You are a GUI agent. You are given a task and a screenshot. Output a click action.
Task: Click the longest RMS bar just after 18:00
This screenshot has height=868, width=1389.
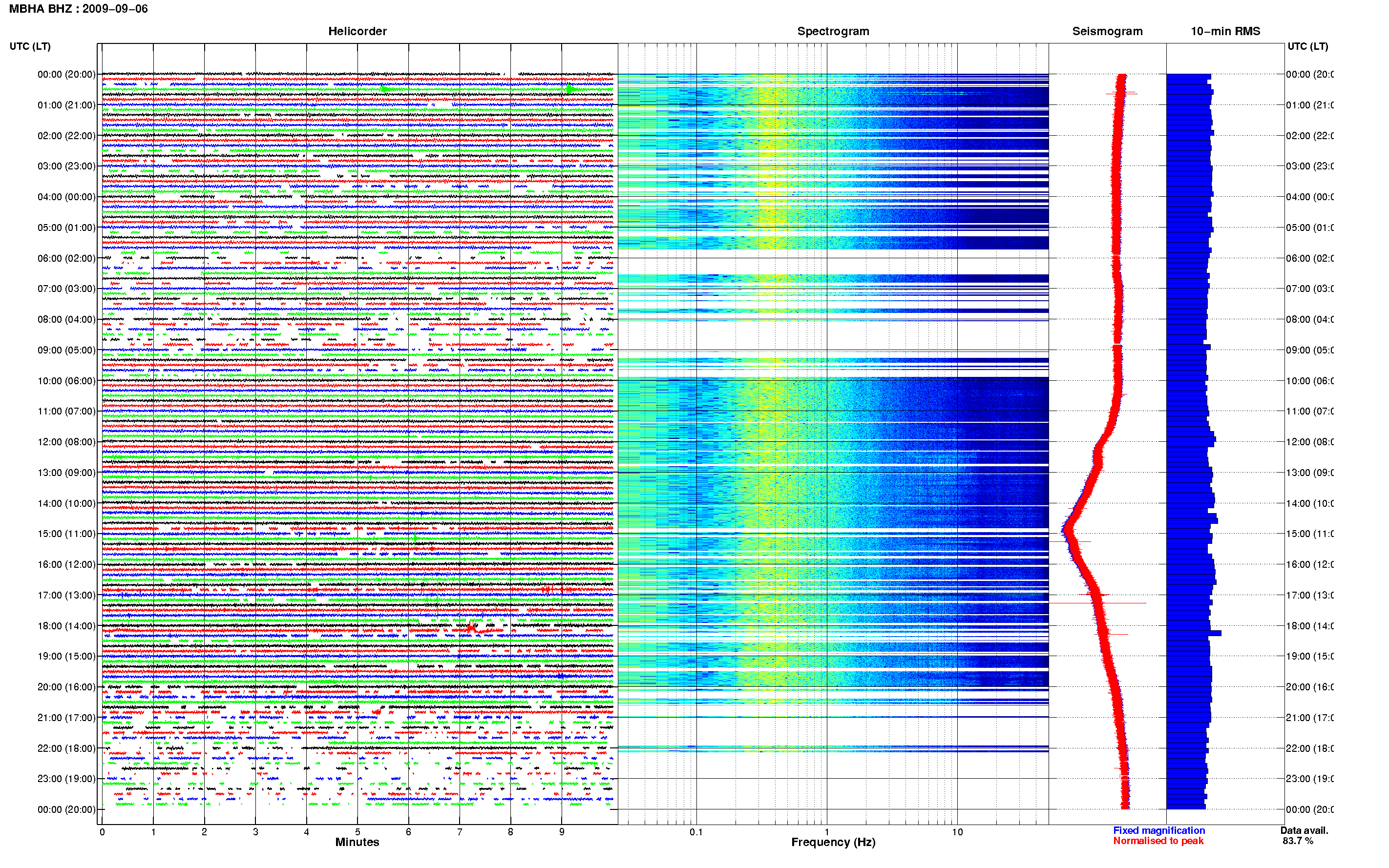[1193, 633]
